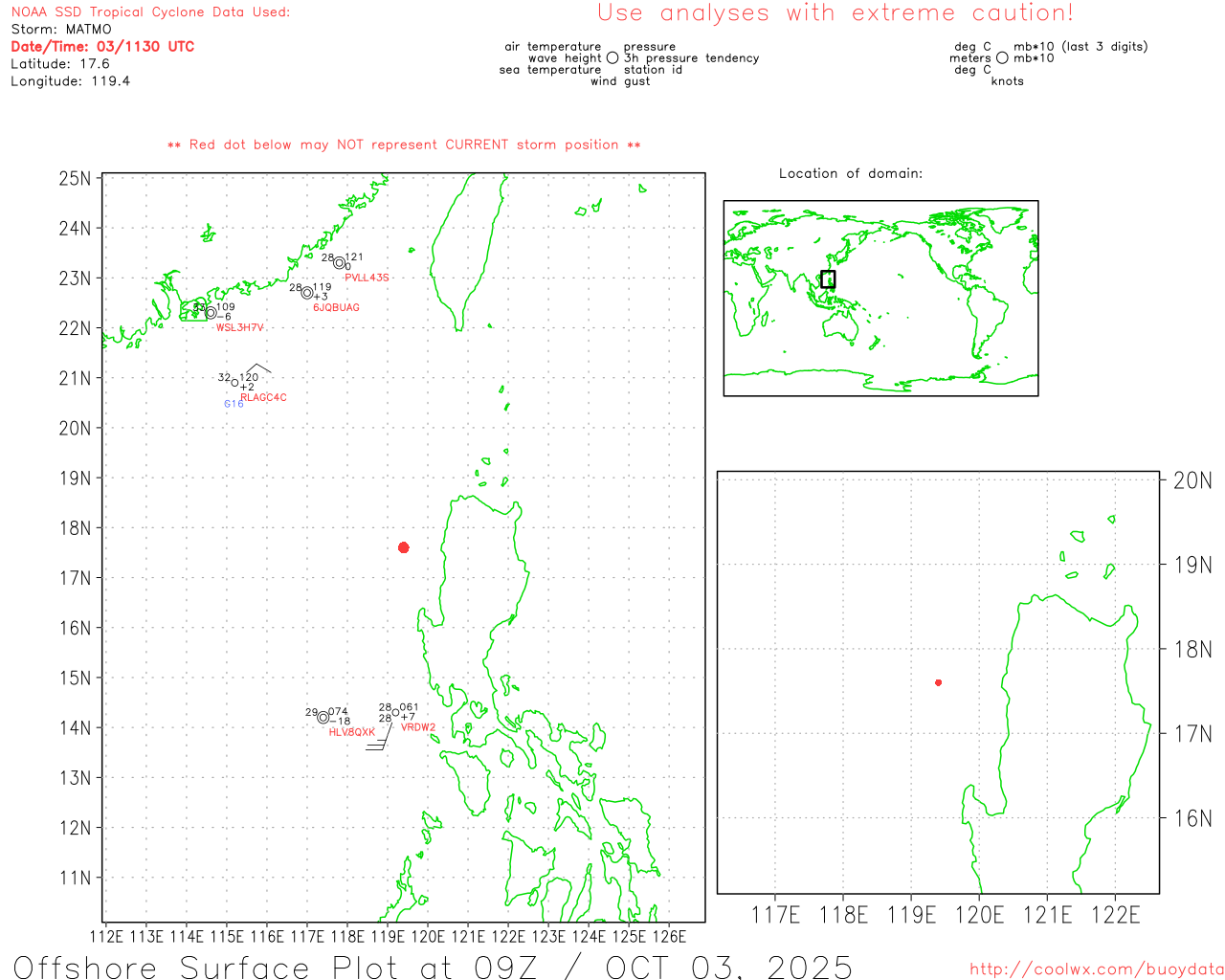This screenshot has height=980, width=1225.
Task: Click station circle marker for HLV8QXK
Action: [x=323, y=718]
